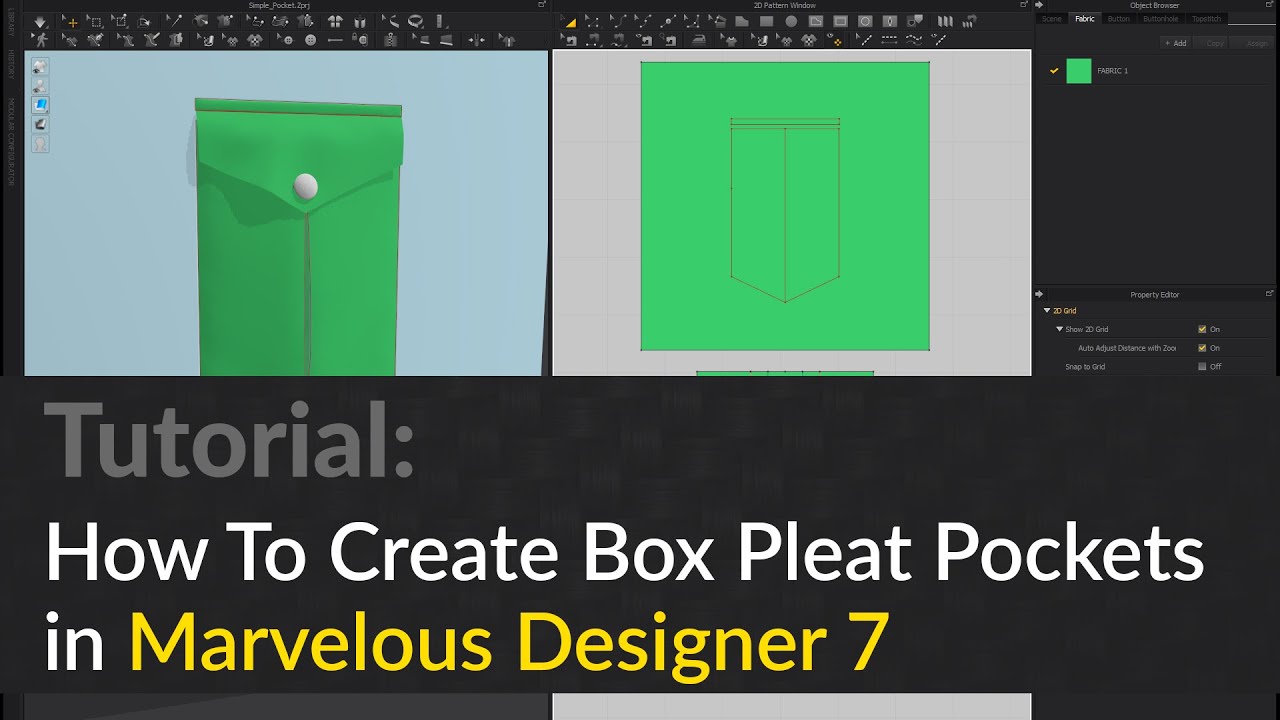Select the Dart tool in 2D toolbar
This screenshot has width=1280, height=720.
pos(890,22)
